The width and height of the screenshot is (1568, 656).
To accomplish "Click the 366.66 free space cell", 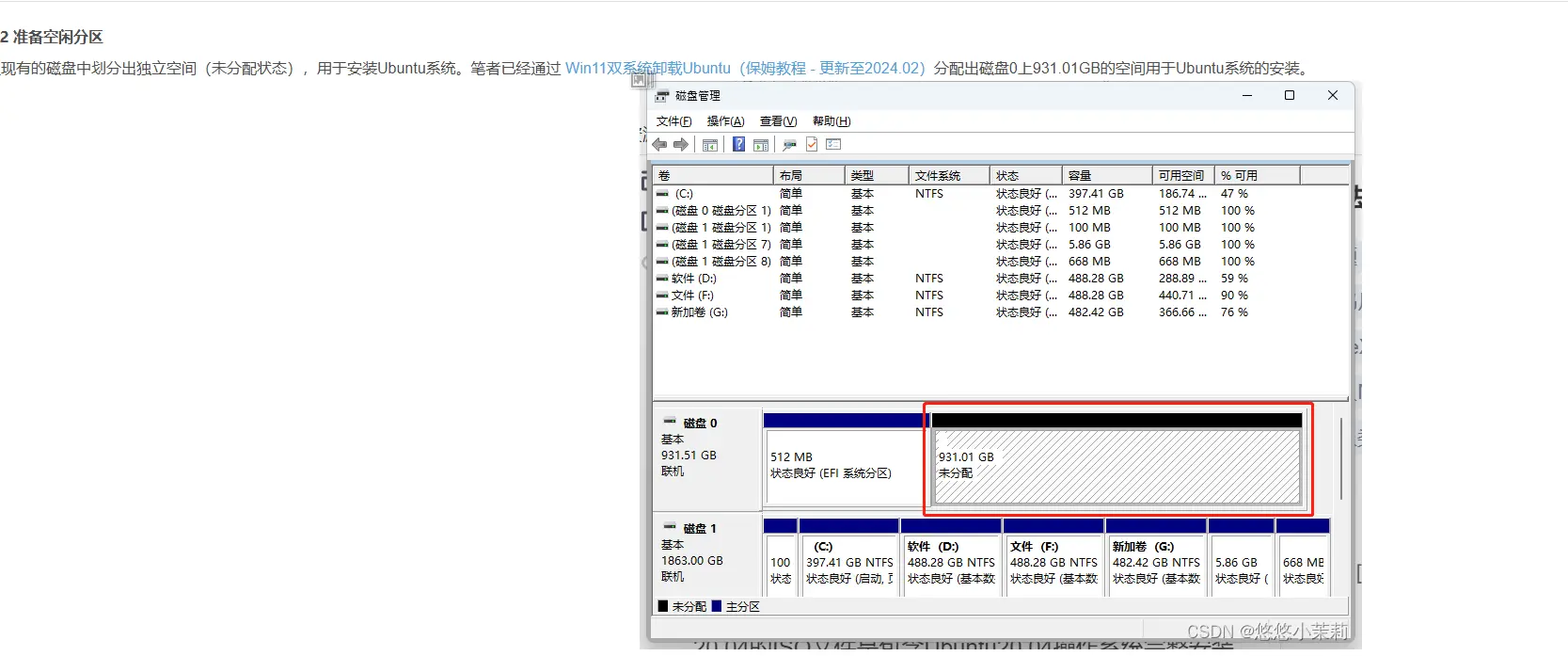I will click(1182, 312).
